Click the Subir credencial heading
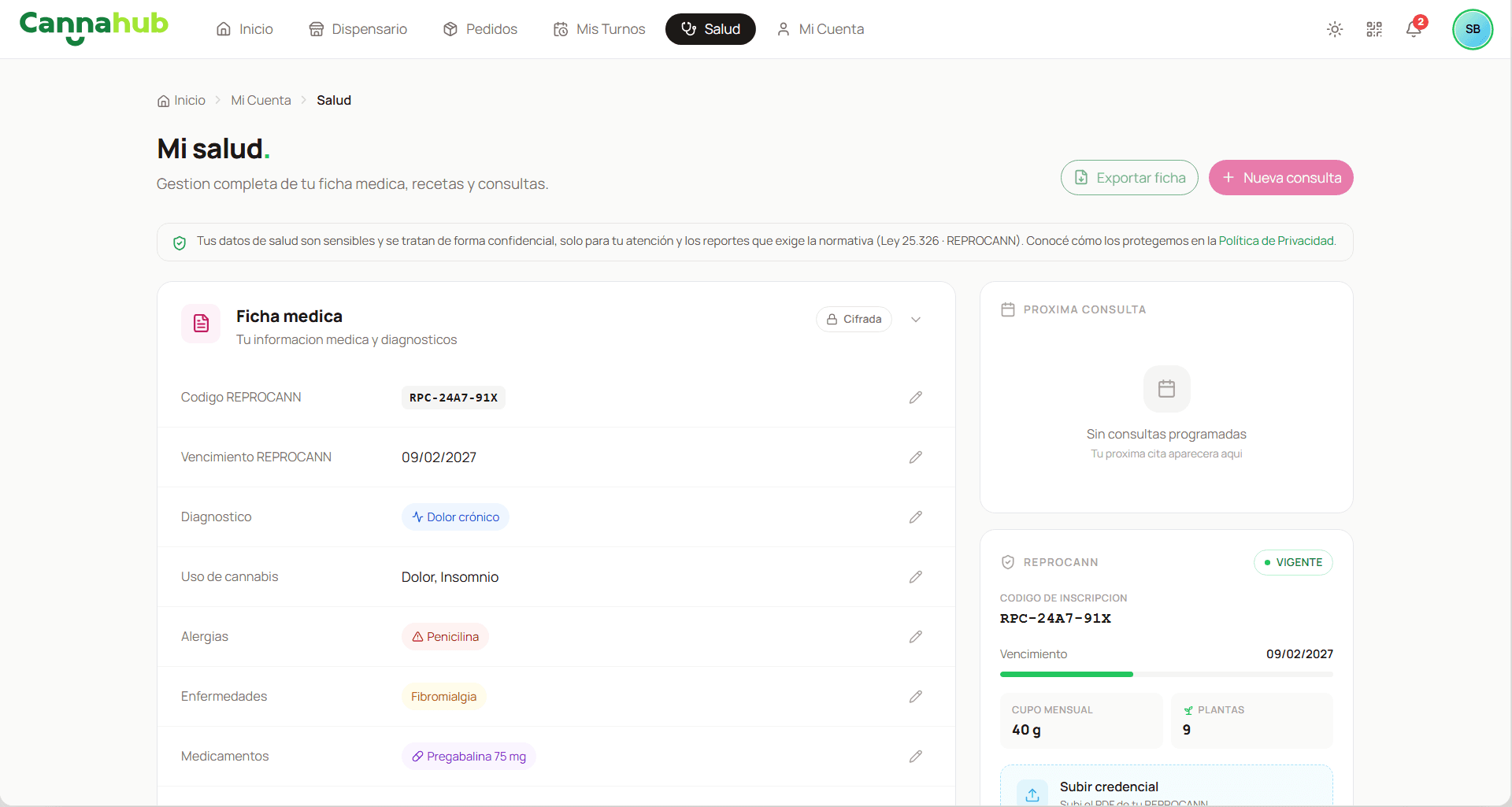Screen dimensions: 1512x807 pyautogui.click(x=1109, y=787)
